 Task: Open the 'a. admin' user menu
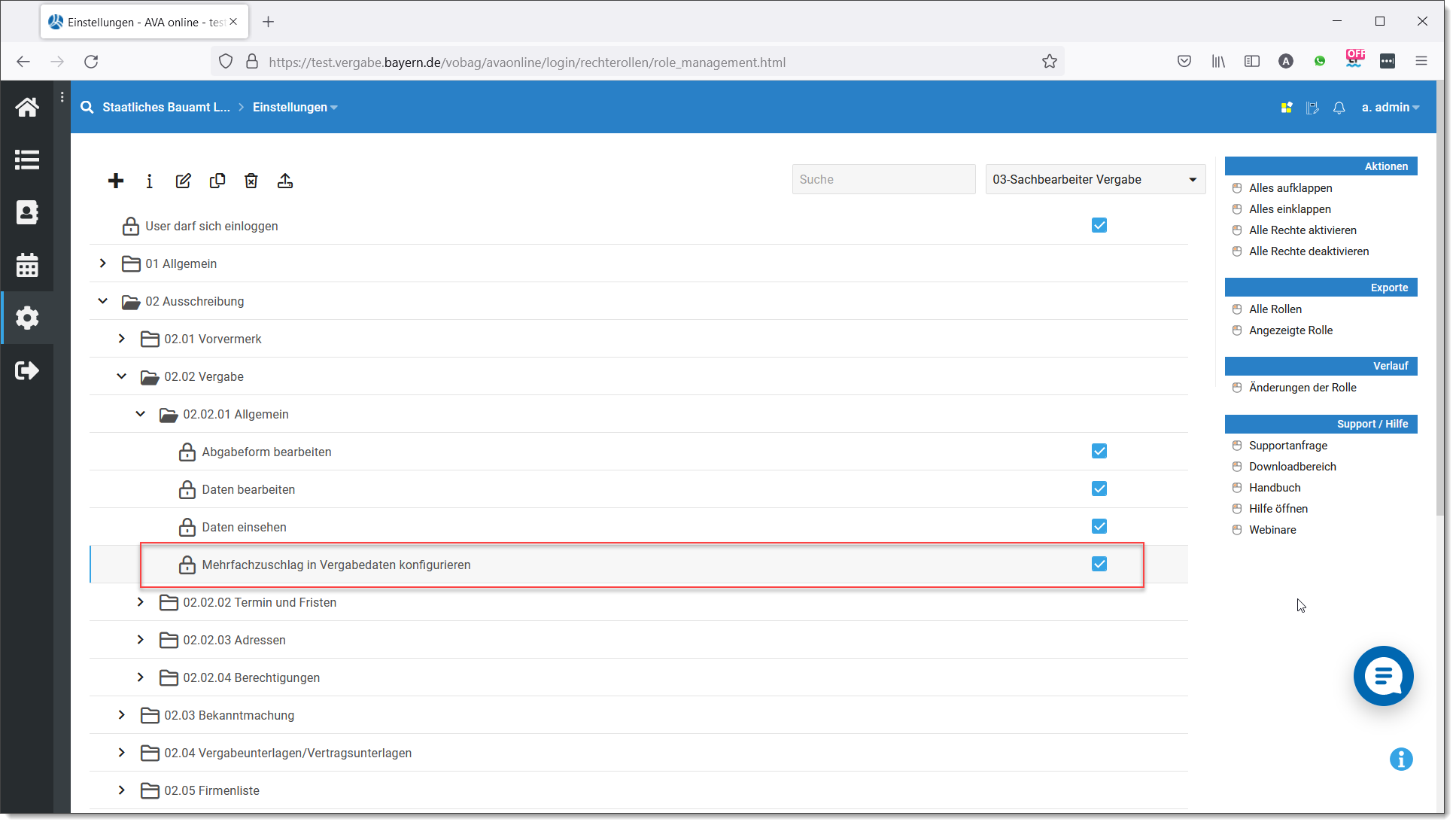[x=1391, y=108]
